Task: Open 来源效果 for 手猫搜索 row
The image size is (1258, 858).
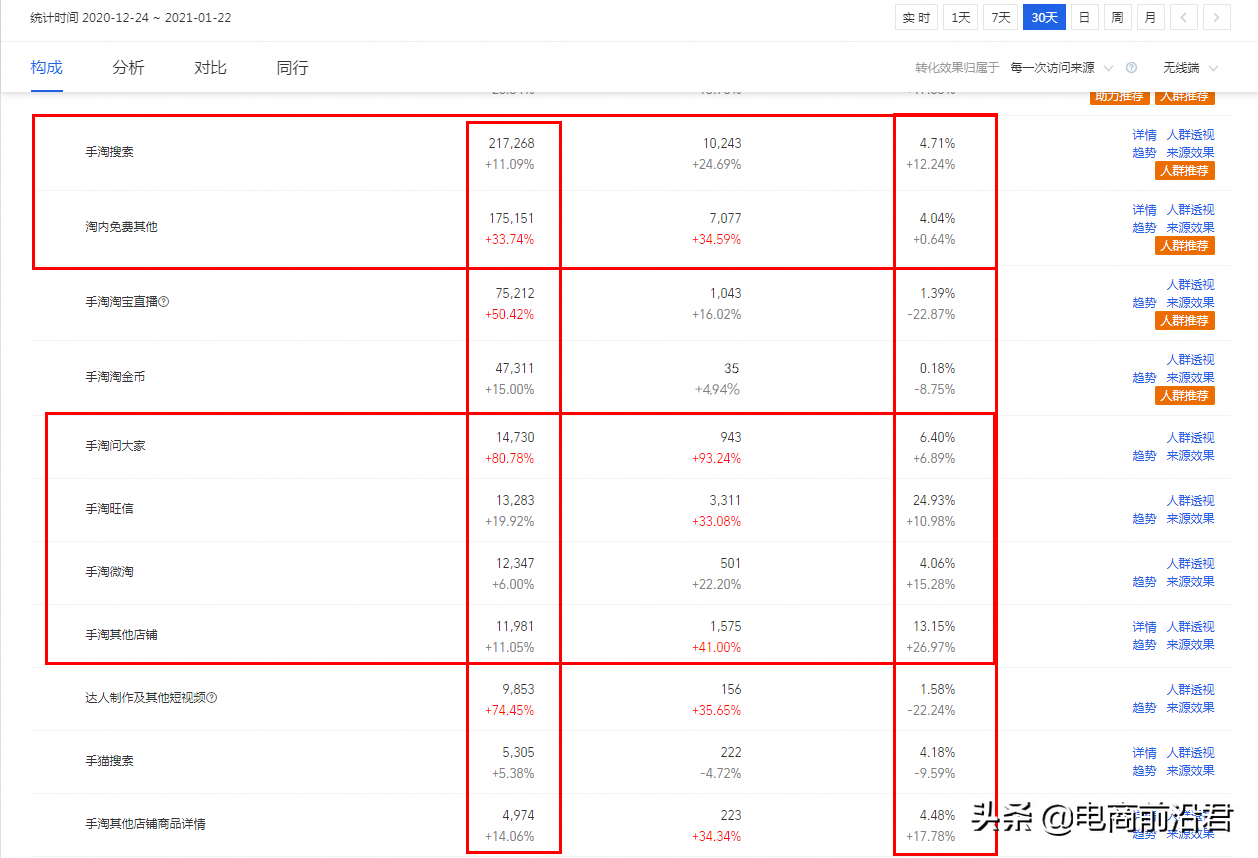Action: click(x=1190, y=771)
